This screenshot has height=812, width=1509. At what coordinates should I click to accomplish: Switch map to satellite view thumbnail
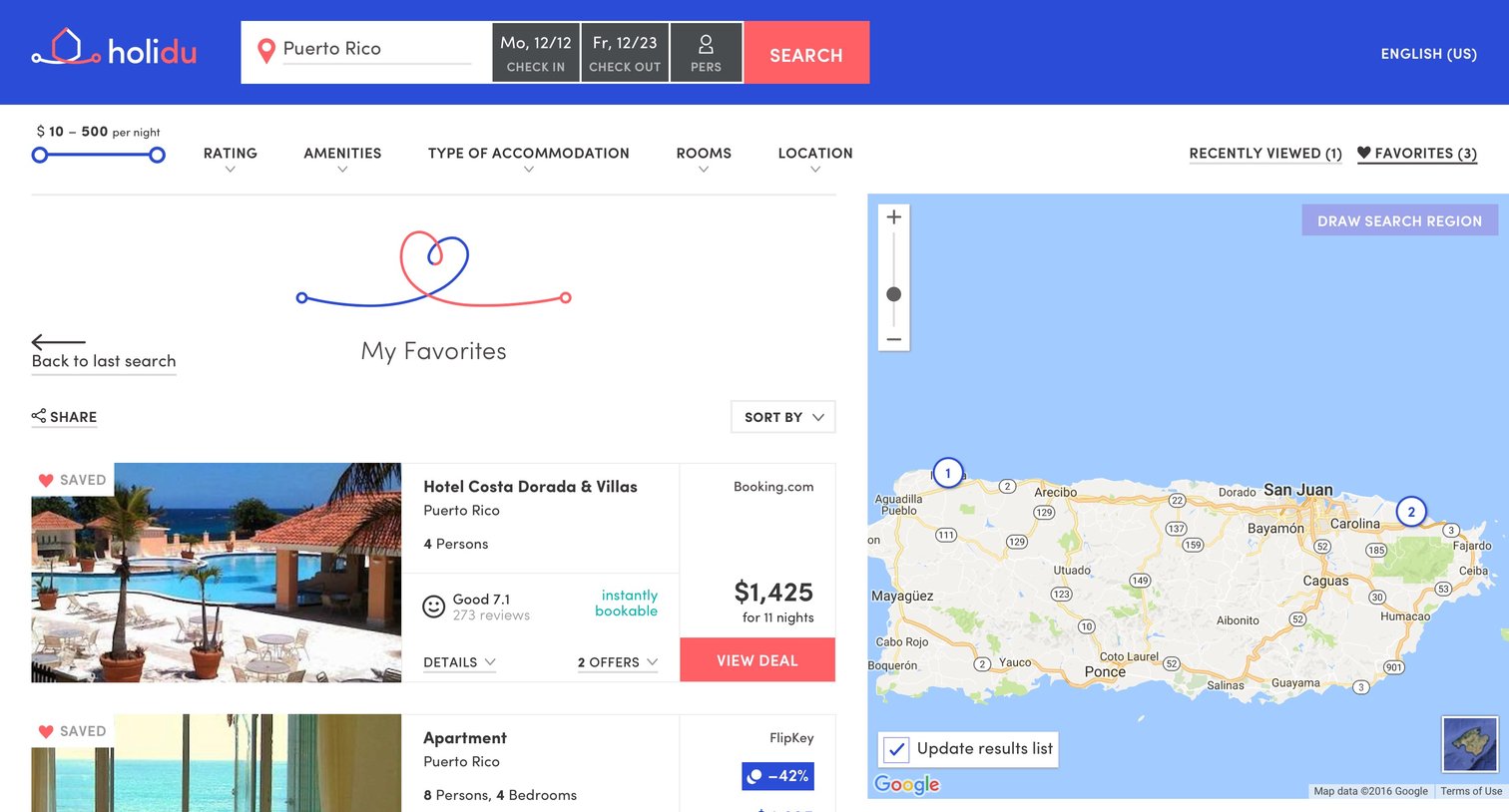click(x=1470, y=744)
